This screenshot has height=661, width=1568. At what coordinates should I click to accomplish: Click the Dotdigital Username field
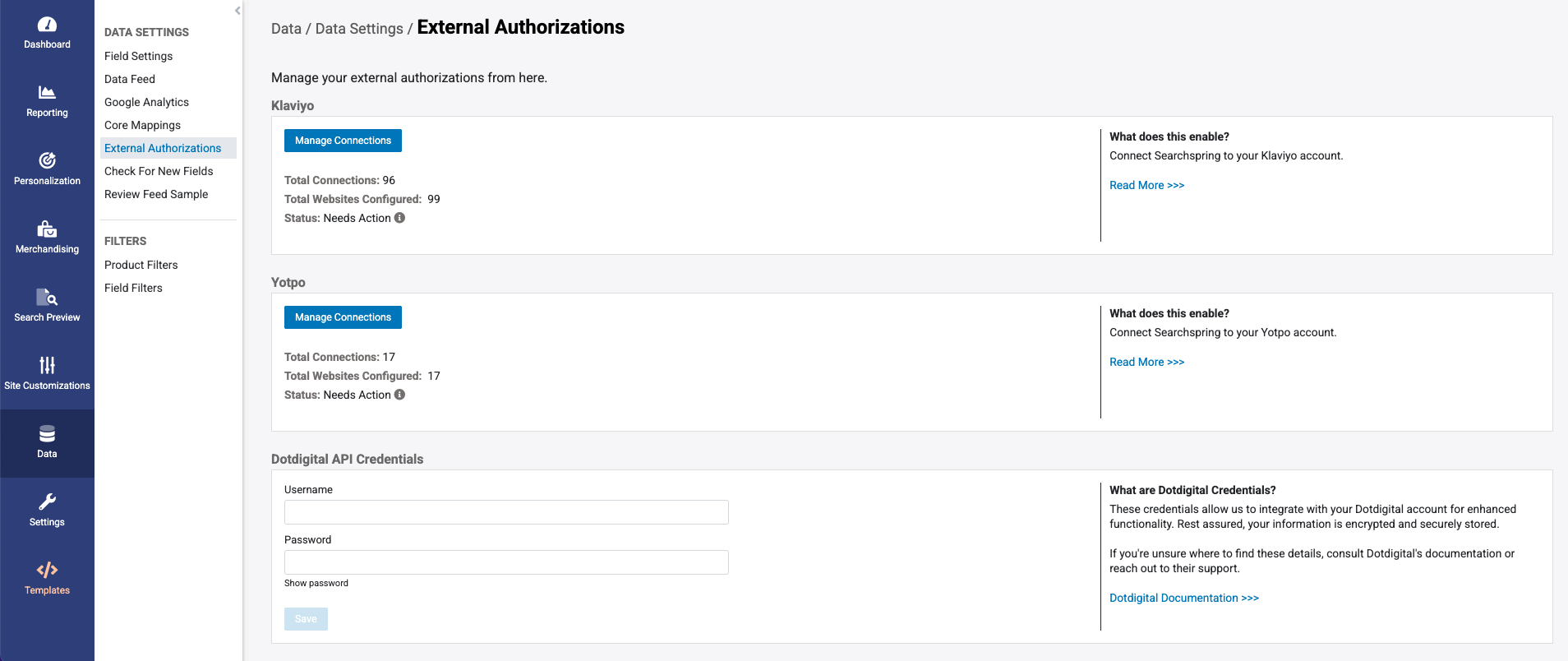pyautogui.click(x=506, y=512)
